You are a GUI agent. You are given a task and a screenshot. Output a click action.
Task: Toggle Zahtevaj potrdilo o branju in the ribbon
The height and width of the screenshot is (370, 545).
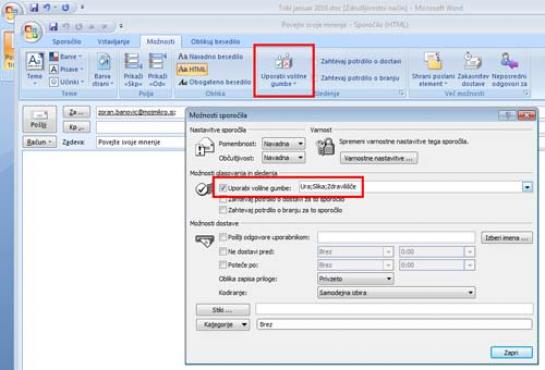pyautogui.click(x=360, y=78)
